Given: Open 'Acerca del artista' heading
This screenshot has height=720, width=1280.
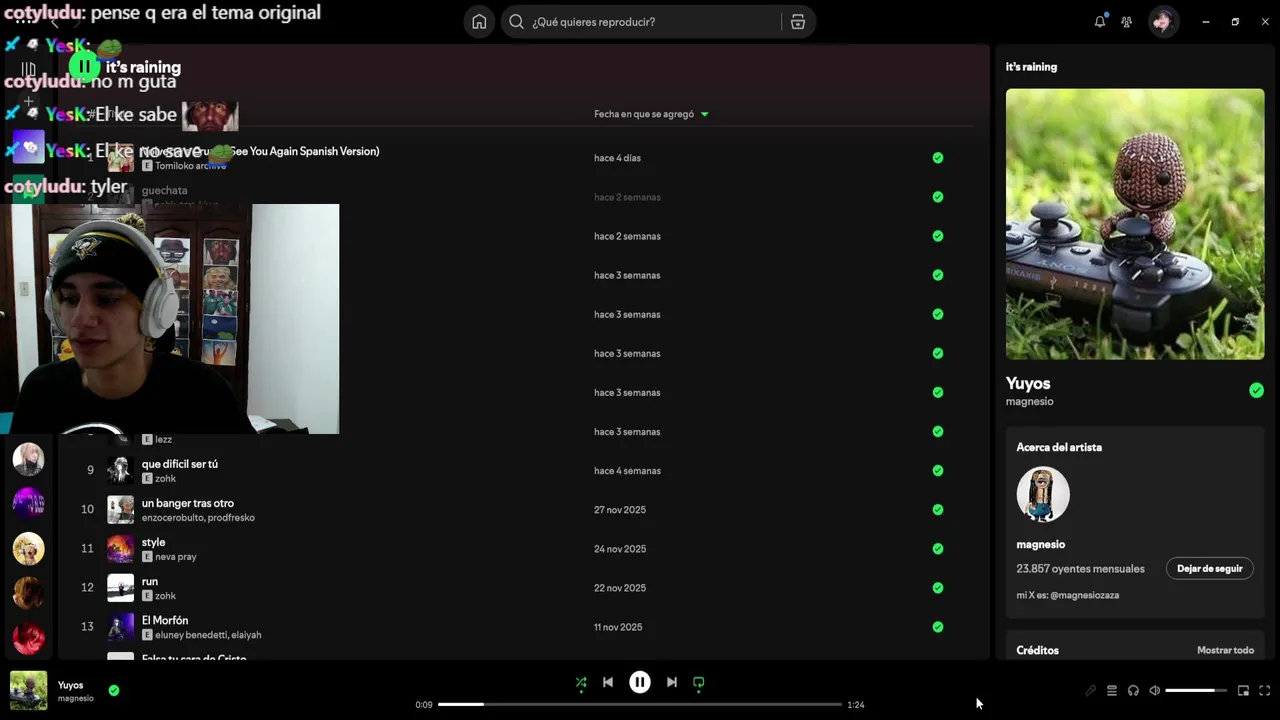Looking at the screenshot, I should coord(1059,447).
